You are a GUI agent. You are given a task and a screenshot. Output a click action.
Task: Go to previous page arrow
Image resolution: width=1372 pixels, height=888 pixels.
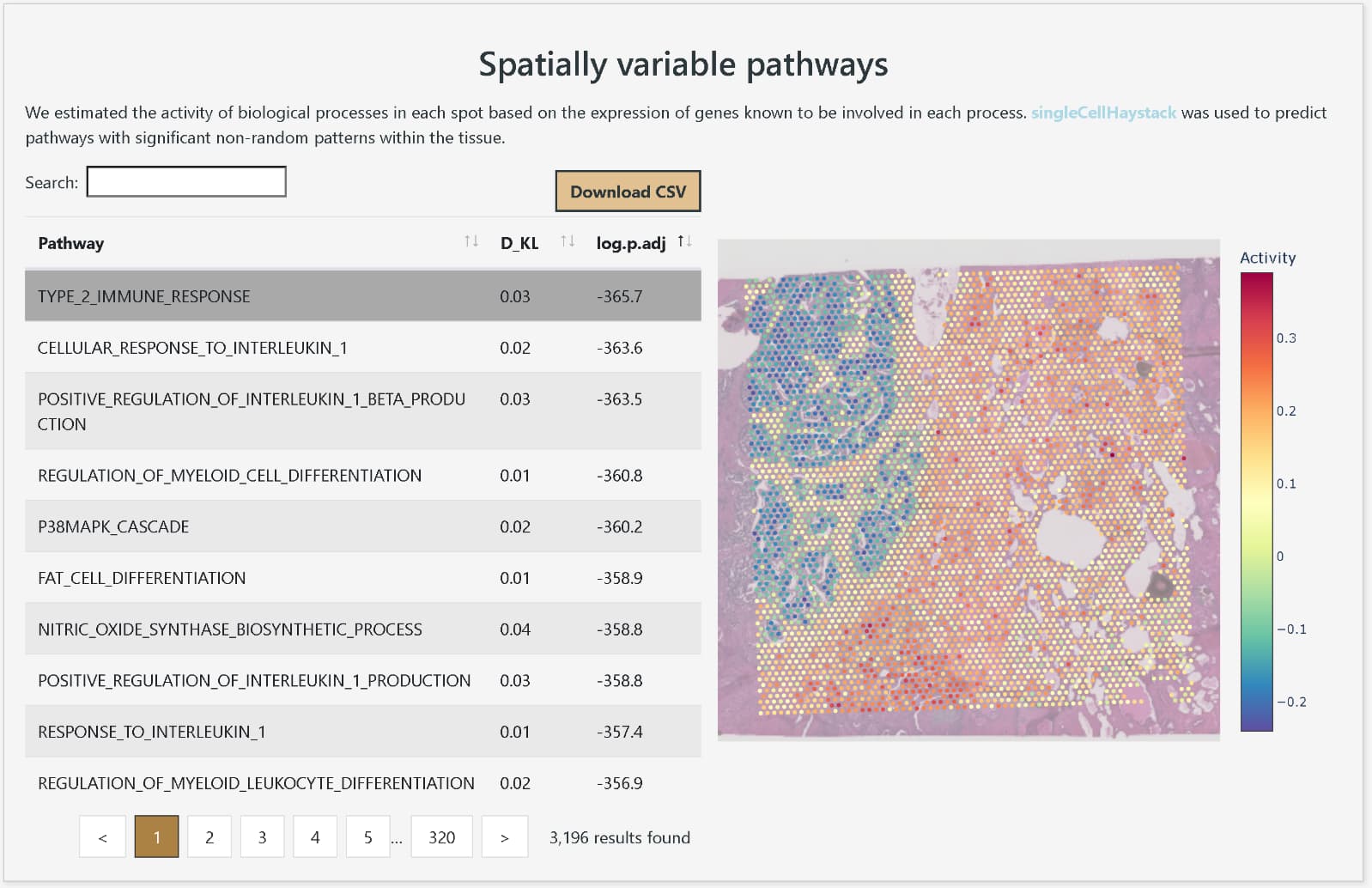click(102, 836)
